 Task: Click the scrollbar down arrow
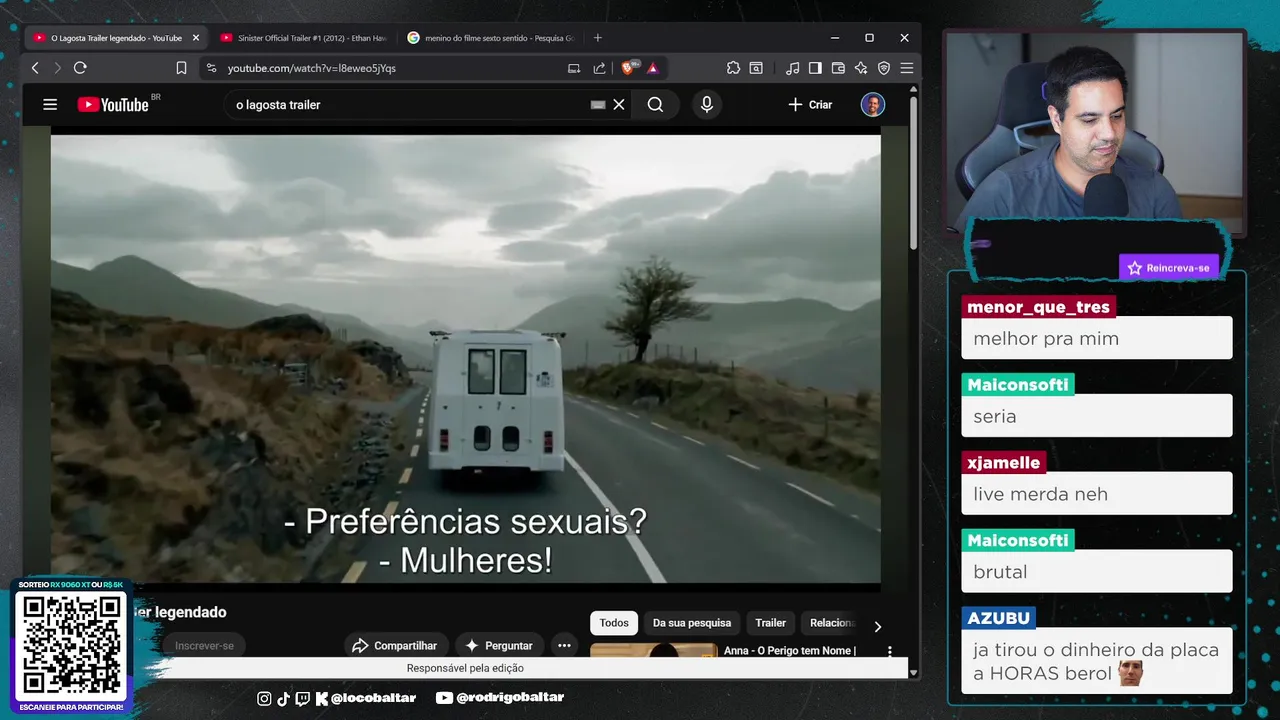pos(913,673)
